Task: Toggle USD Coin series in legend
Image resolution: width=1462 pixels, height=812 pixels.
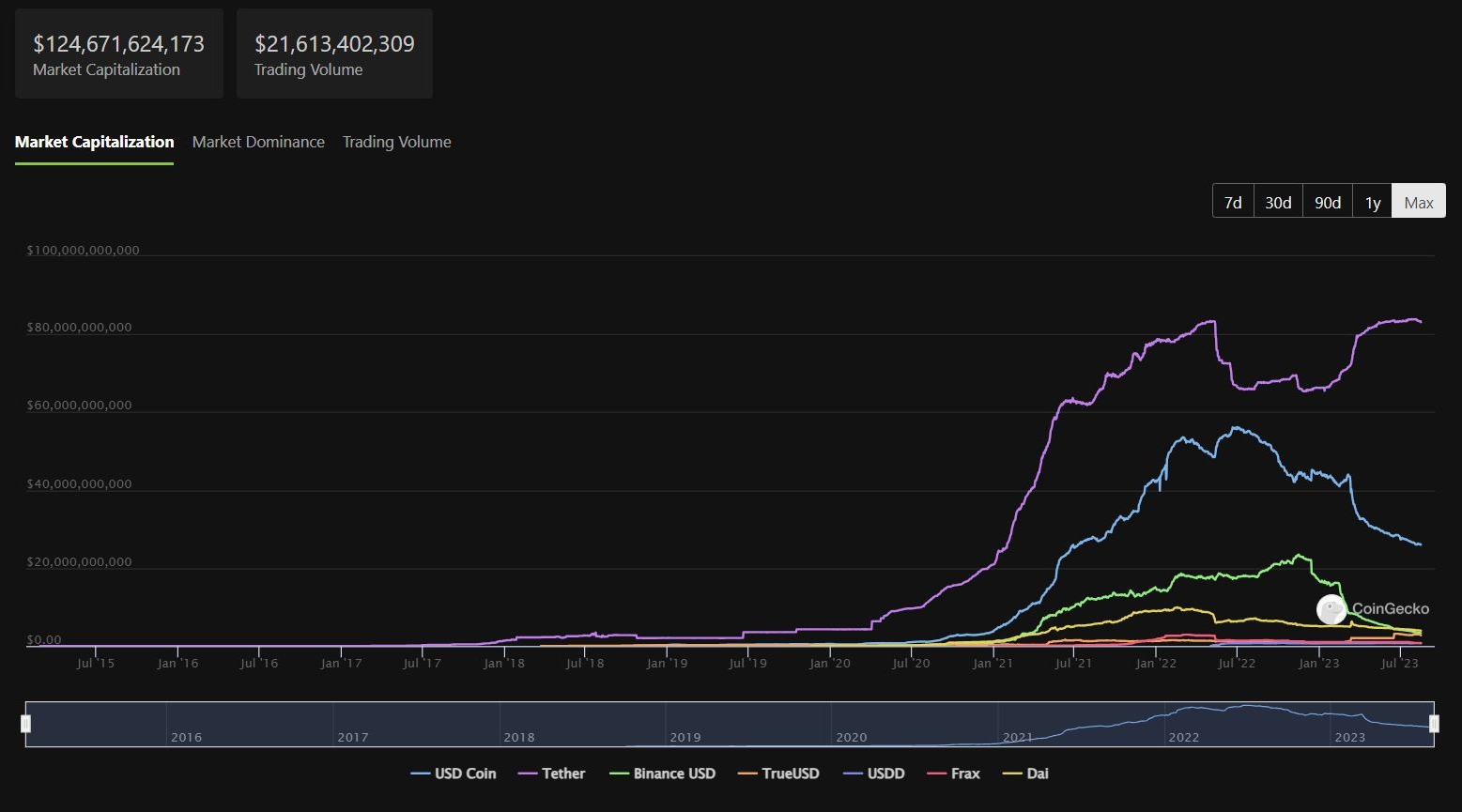Action: [x=454, y=774]
